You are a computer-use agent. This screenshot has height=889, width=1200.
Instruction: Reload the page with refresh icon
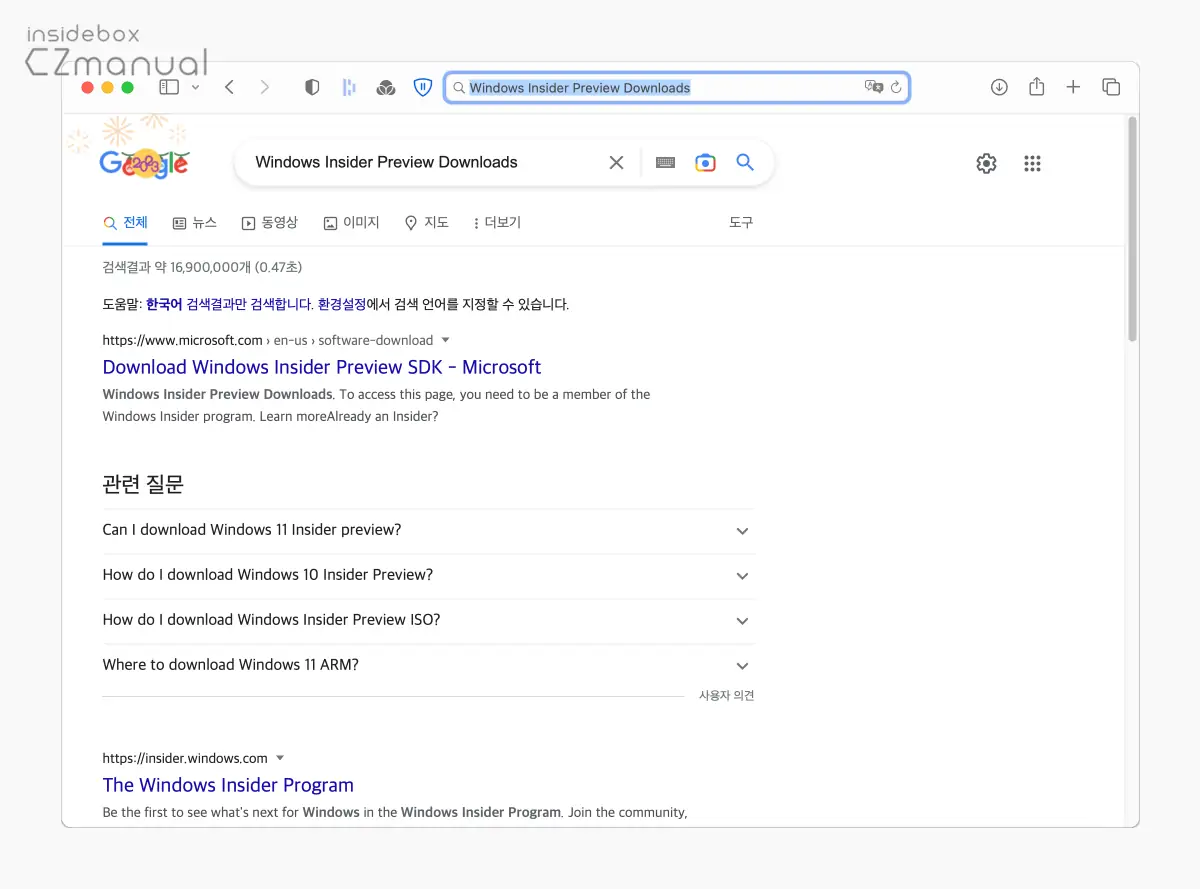pos(896,87)
